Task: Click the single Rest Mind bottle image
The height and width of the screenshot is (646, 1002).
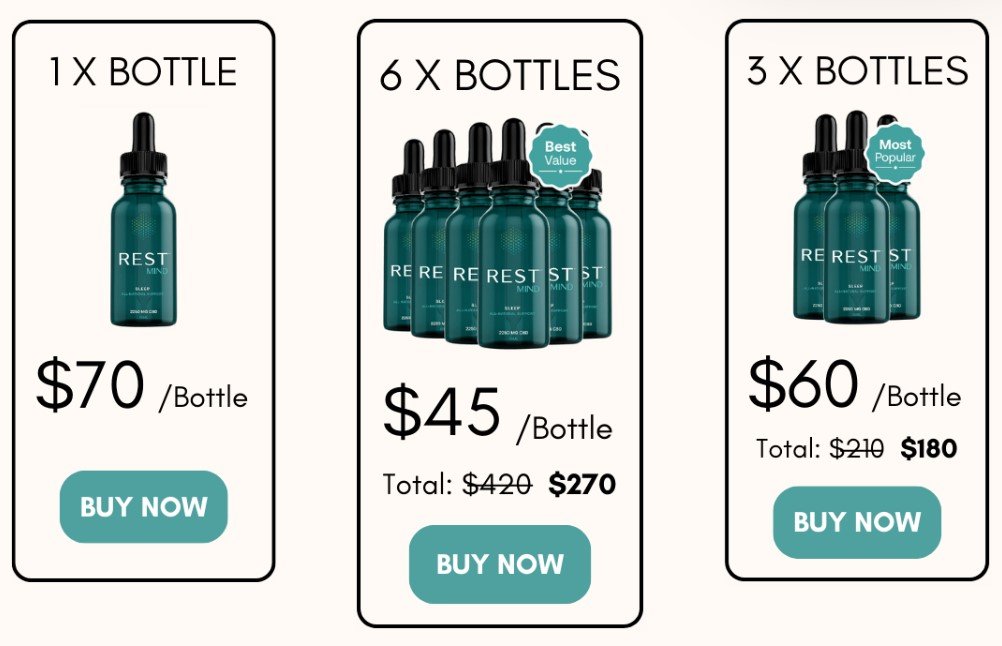Action: (x=143, y=219)
